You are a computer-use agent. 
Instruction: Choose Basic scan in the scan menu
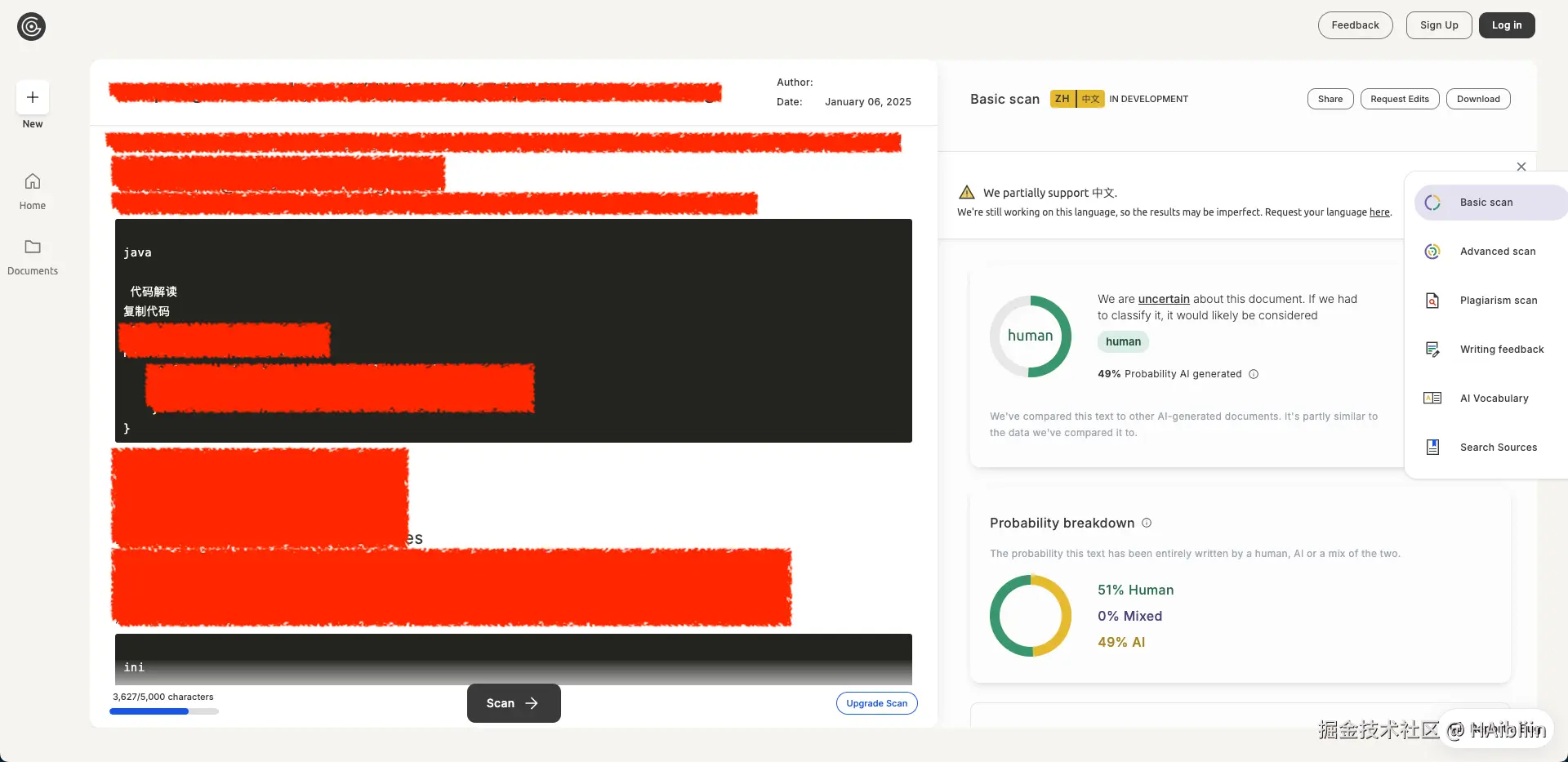1486,203
